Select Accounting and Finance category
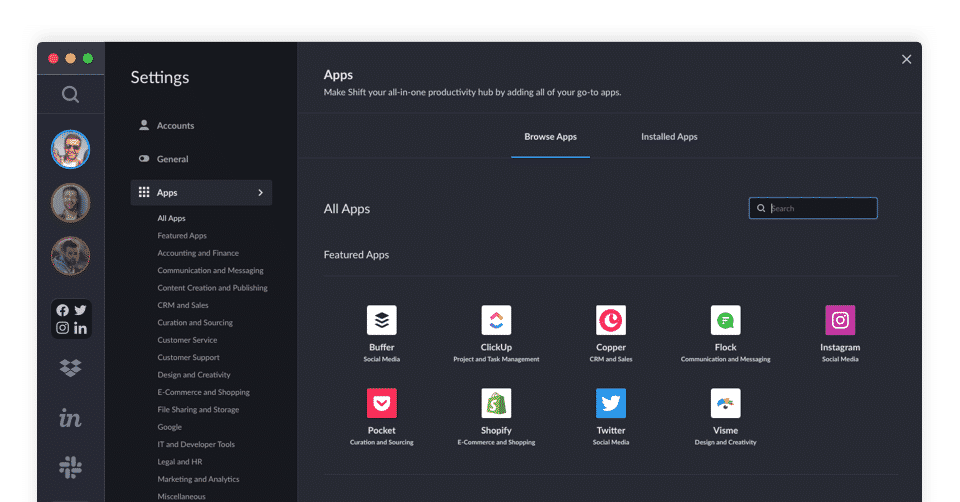 pyautogui.click(x=198, y=253)
